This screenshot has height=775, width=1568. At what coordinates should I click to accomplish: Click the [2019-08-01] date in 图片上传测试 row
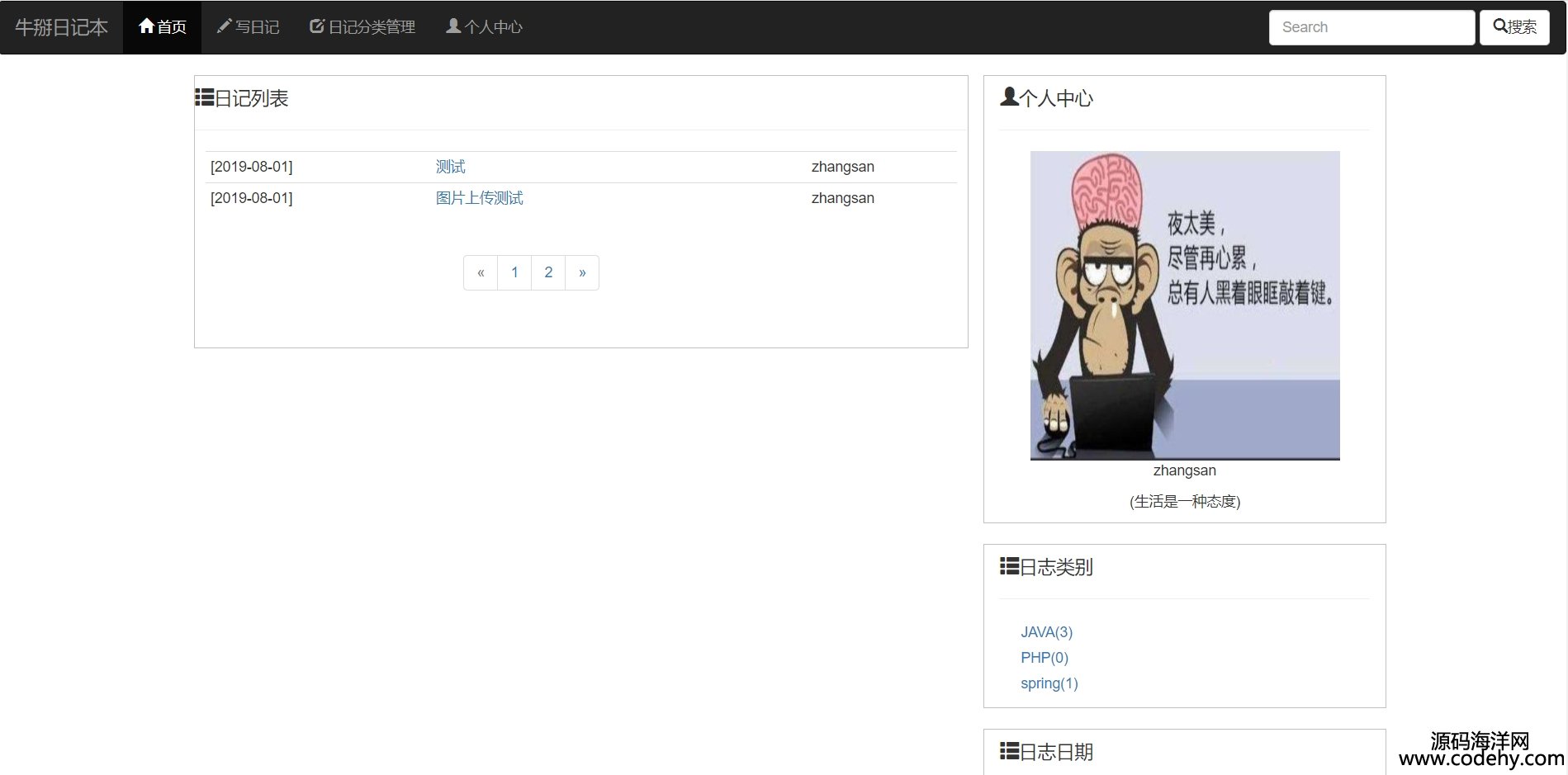pos(251,198)
